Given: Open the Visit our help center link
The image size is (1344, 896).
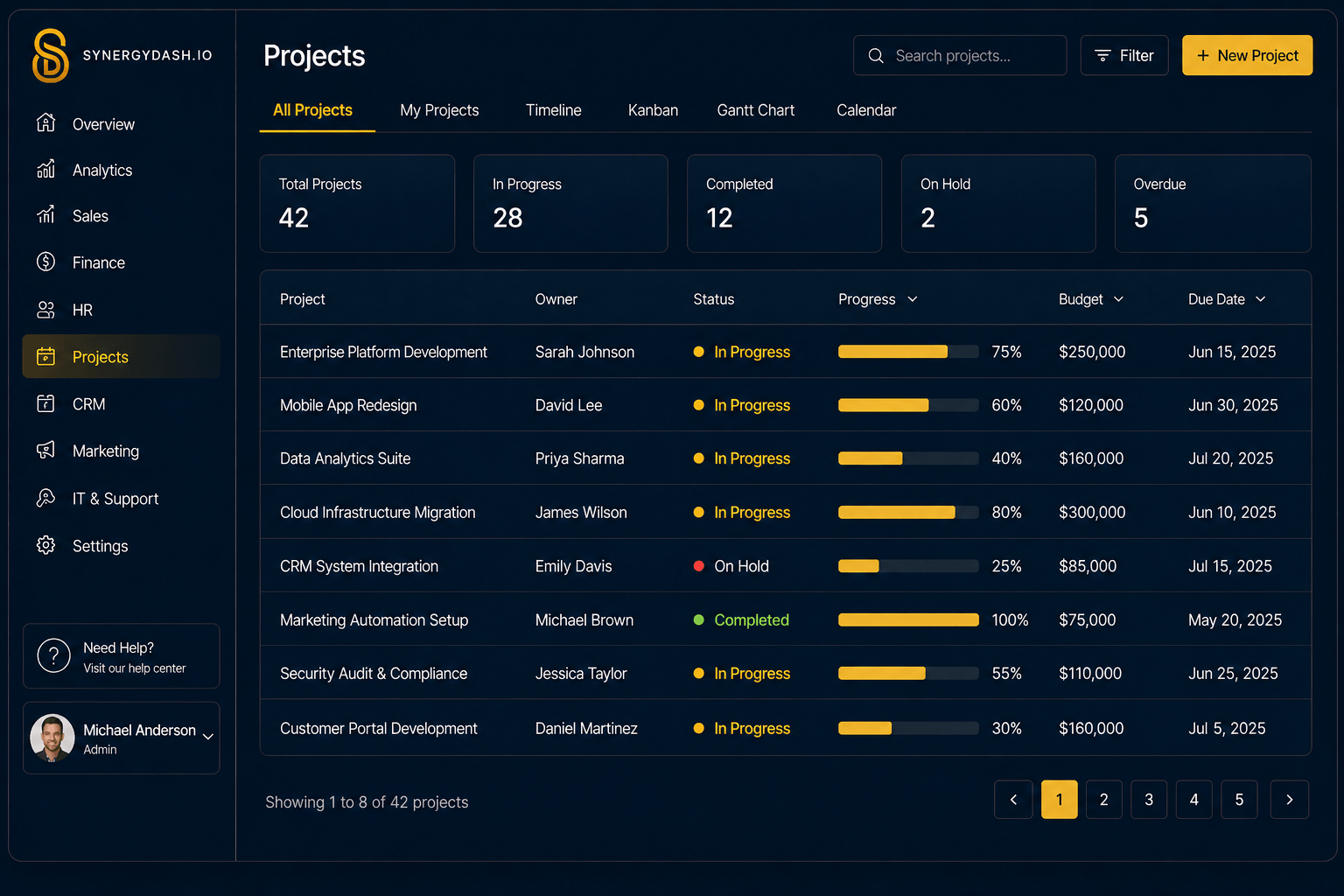Looking at the screenshot, I should click(x=135, y=668).
